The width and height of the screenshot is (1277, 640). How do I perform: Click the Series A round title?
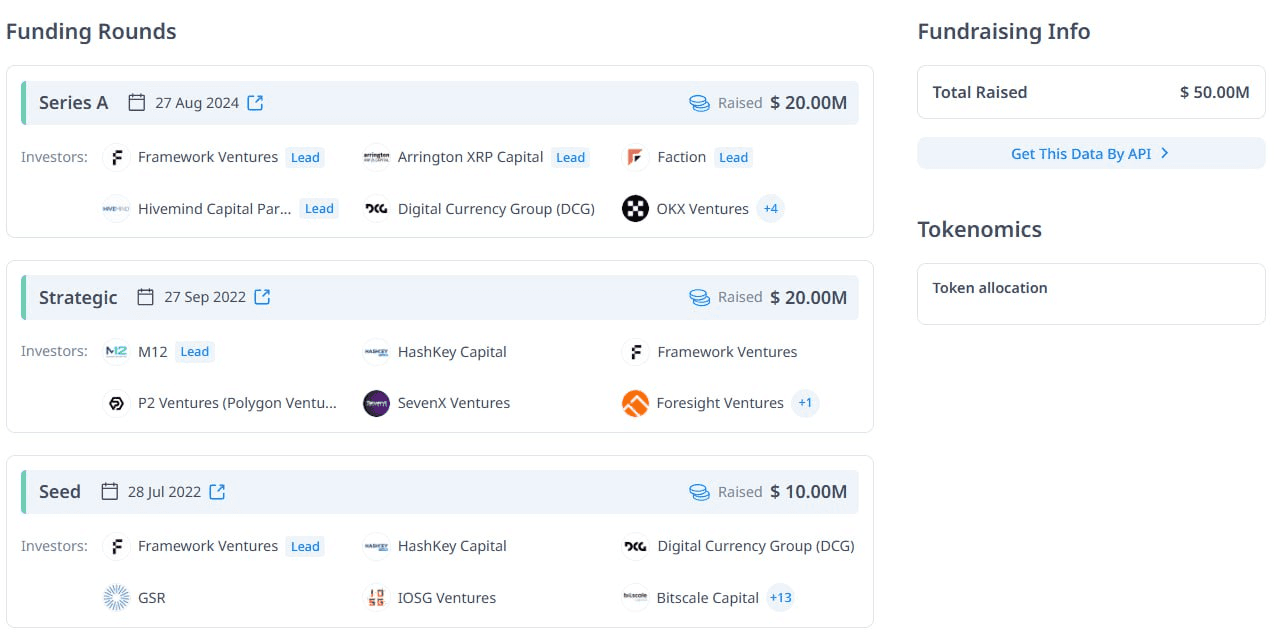click(x=73, y=103)
